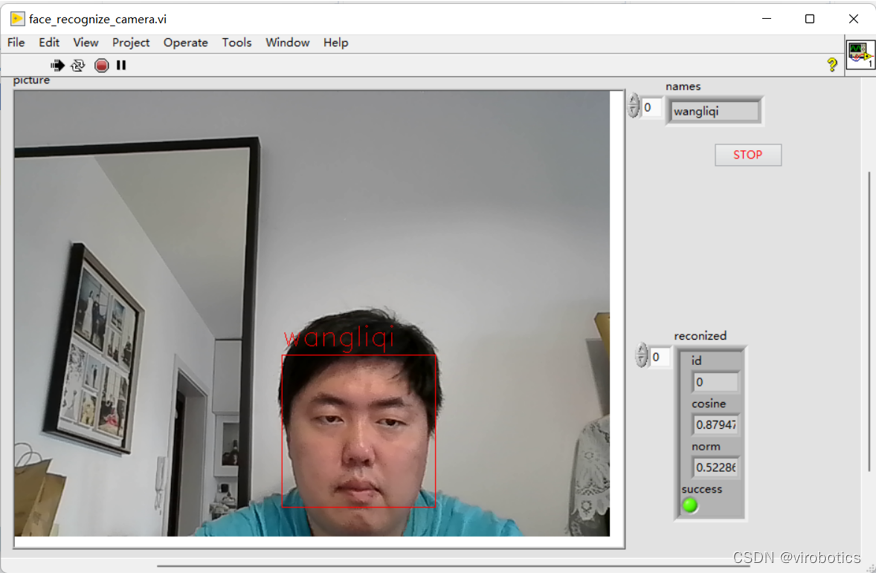
Task: Click the names array index stepper
Action: click(x=634, y=106)
